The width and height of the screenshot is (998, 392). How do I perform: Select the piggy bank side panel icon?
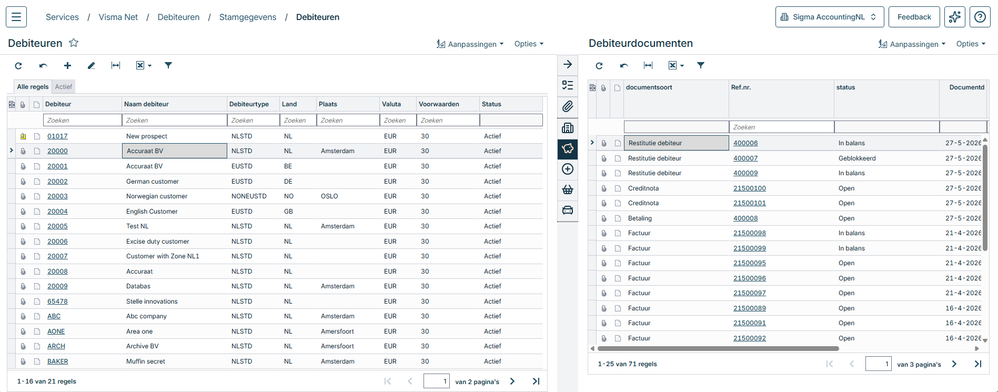pyautogui.click(x=568, y=148)
